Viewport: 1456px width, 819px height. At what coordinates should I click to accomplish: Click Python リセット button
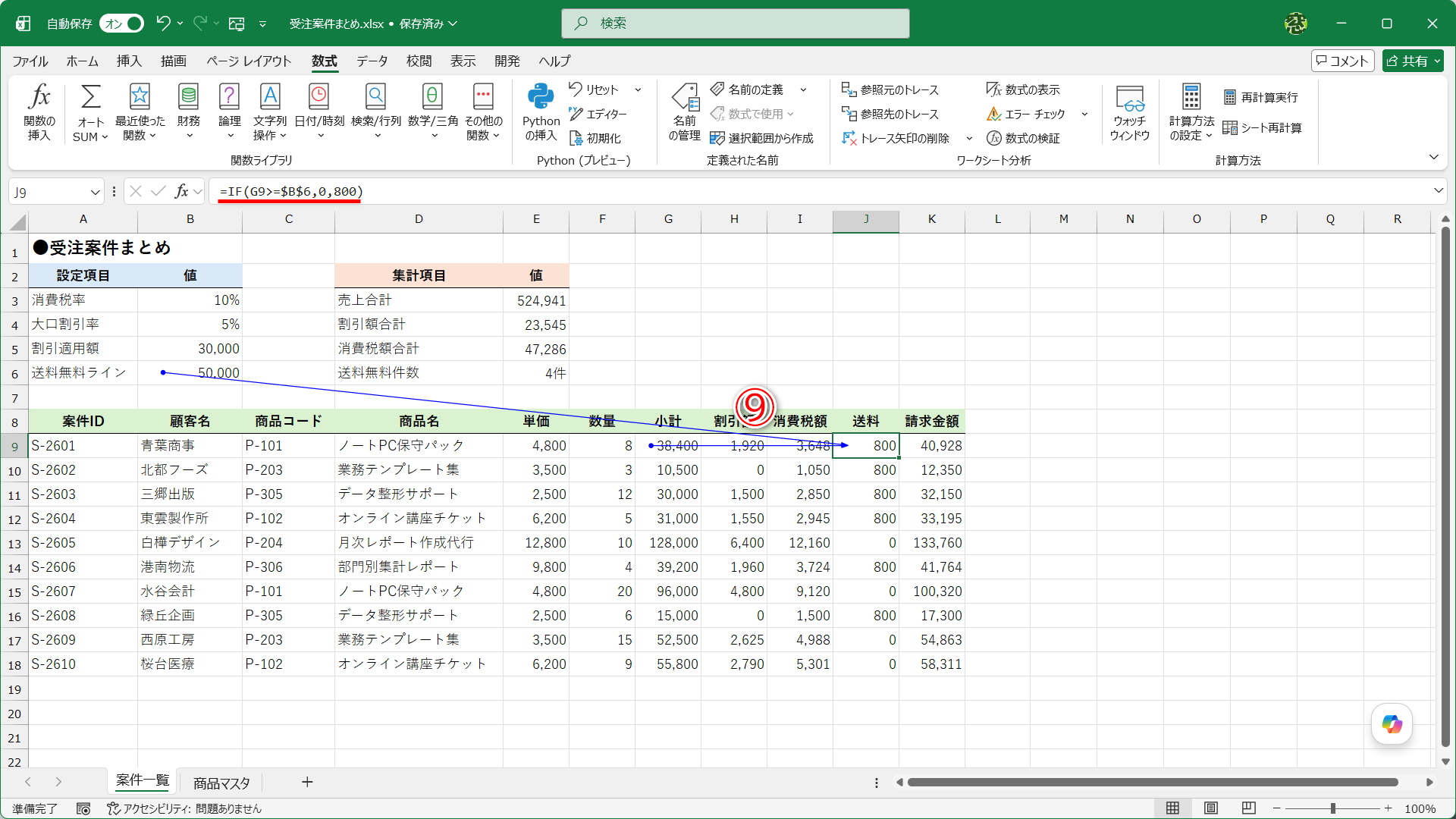tap(595, 89)
